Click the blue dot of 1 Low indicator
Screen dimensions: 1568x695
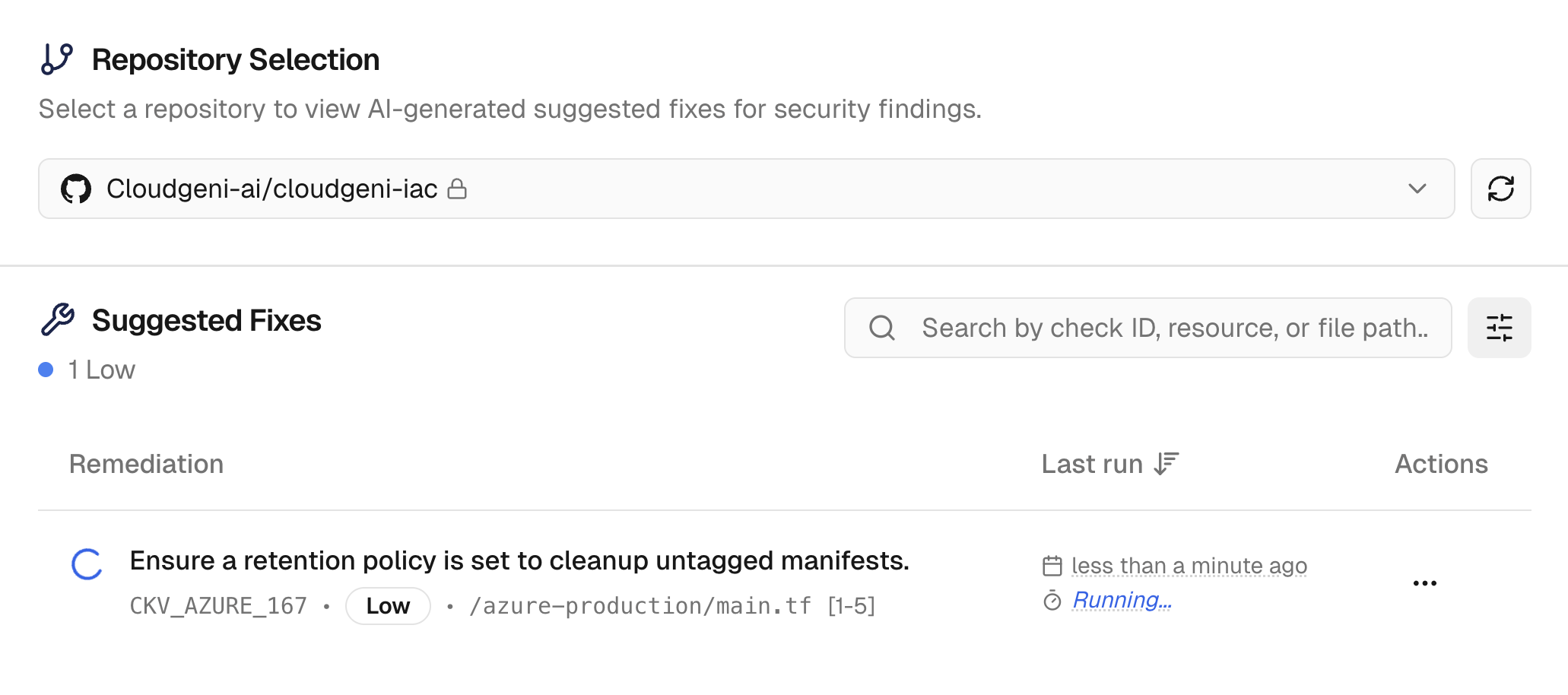pyautogui.click(x=46, y=370)
